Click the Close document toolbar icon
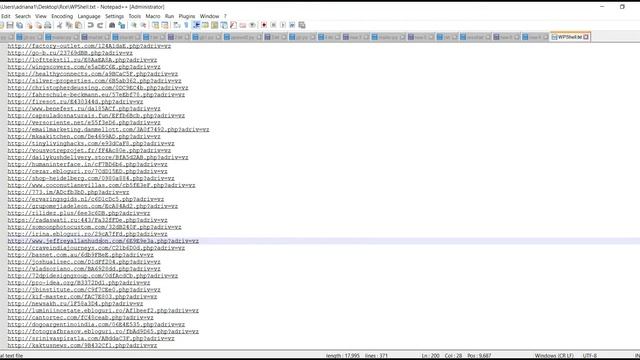This screenshot has width=640, height=360. click(x=29, y=25)
